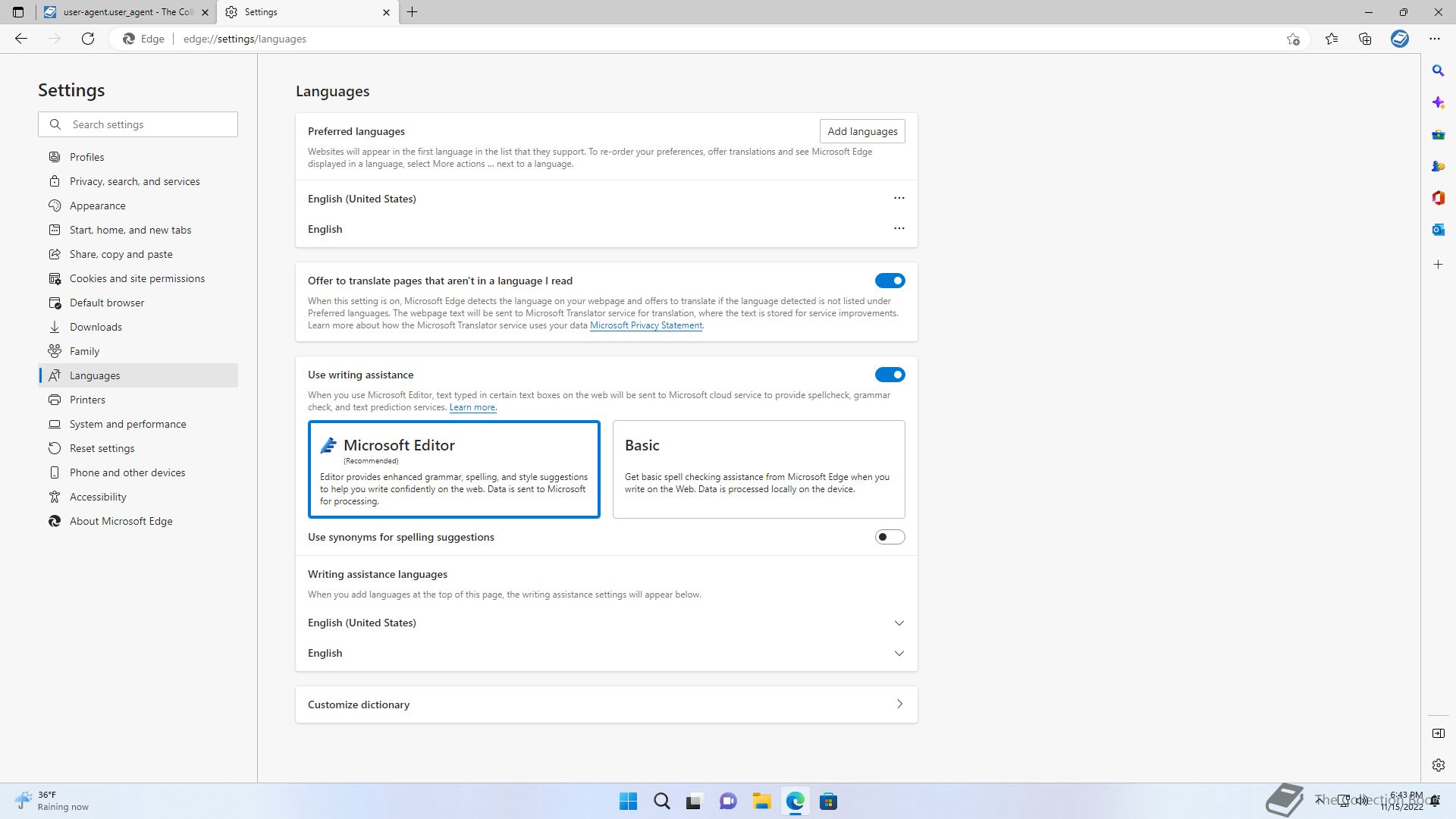Open sidebar Discover sparkle icon
This screenshot has height=819, width=1456.
tap(1438, 102)
